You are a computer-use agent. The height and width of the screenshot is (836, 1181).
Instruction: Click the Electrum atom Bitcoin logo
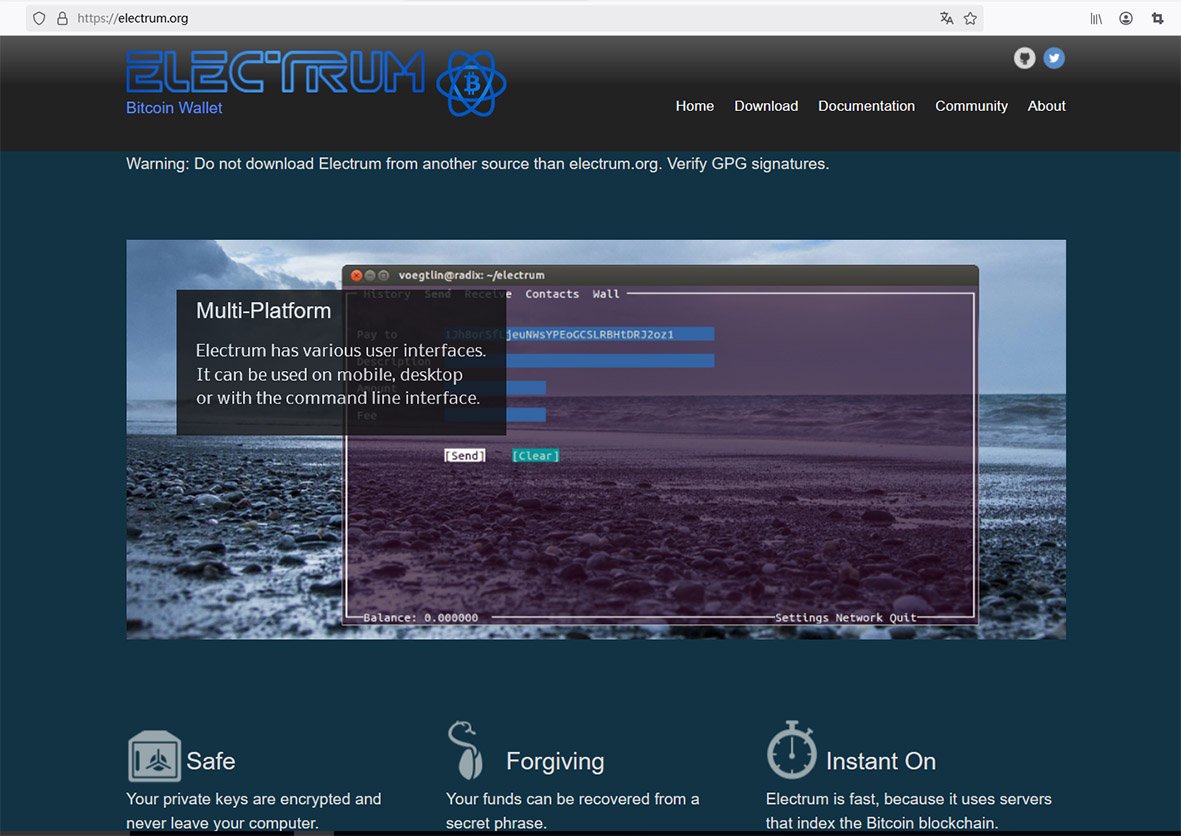pos(471,84)
